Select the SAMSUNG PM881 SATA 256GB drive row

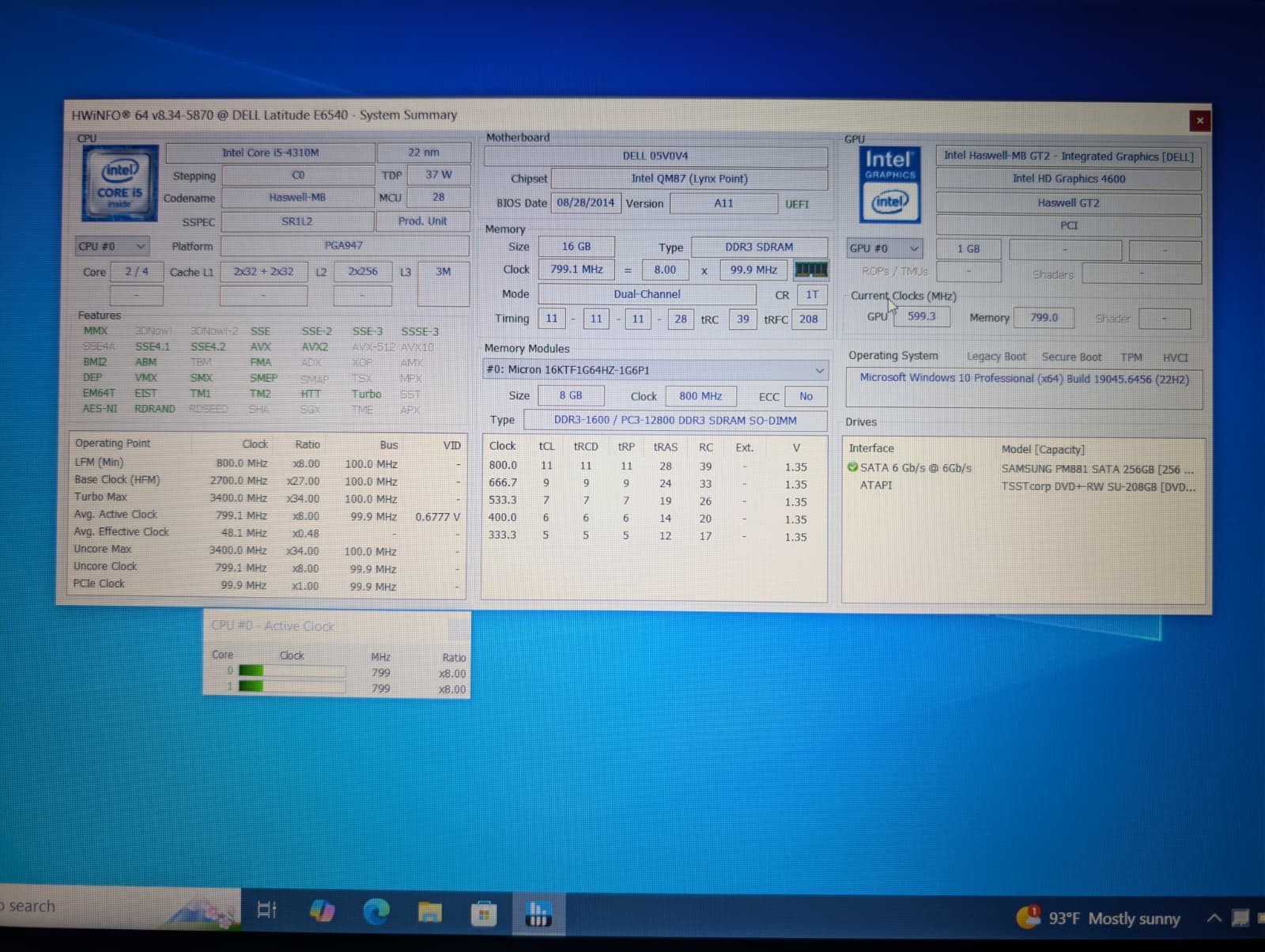pyautogui.click(x=1024, y=468)
